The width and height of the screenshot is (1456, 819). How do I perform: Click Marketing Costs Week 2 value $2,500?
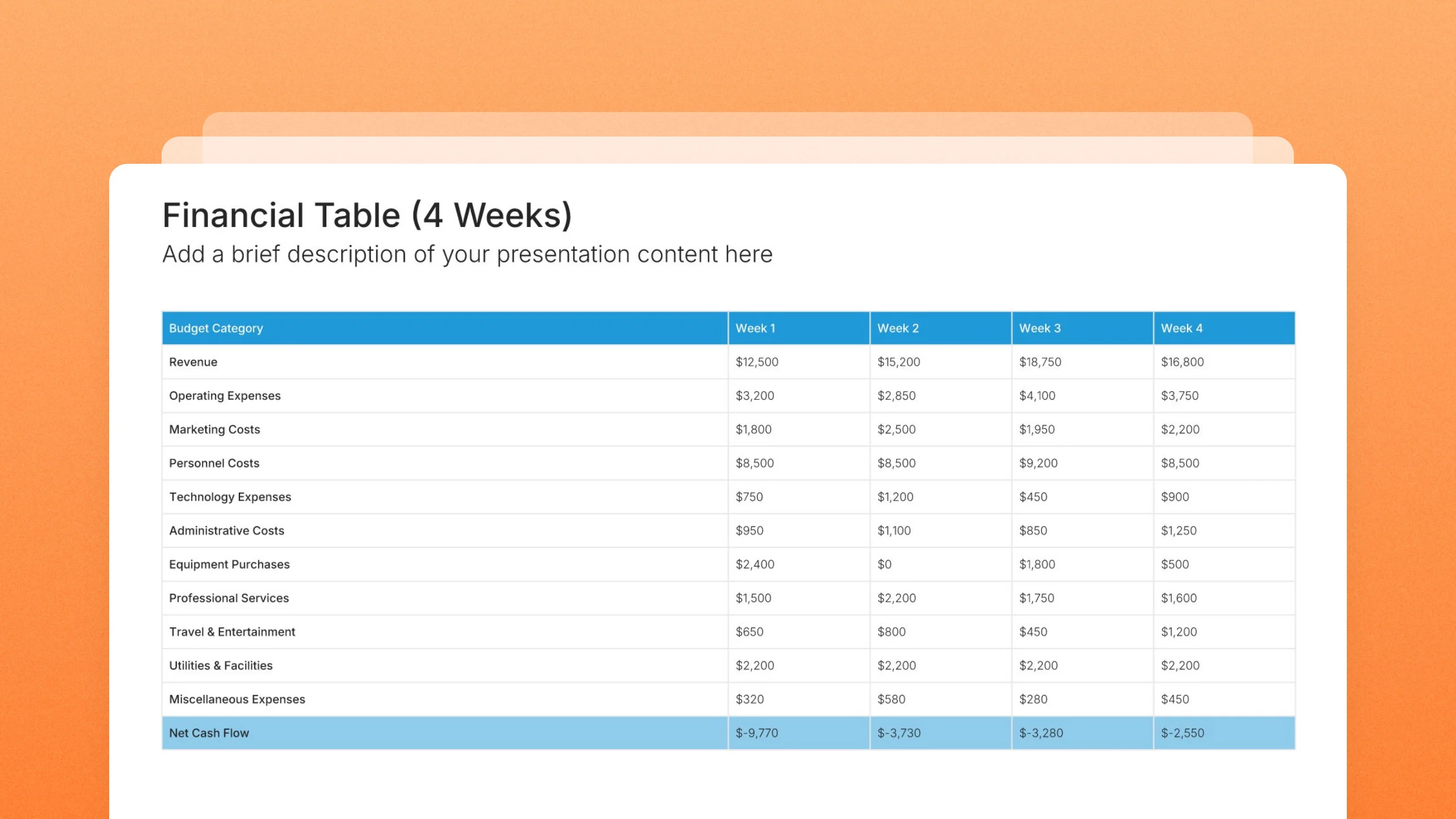pyautogui.click(x=896, y=429)
